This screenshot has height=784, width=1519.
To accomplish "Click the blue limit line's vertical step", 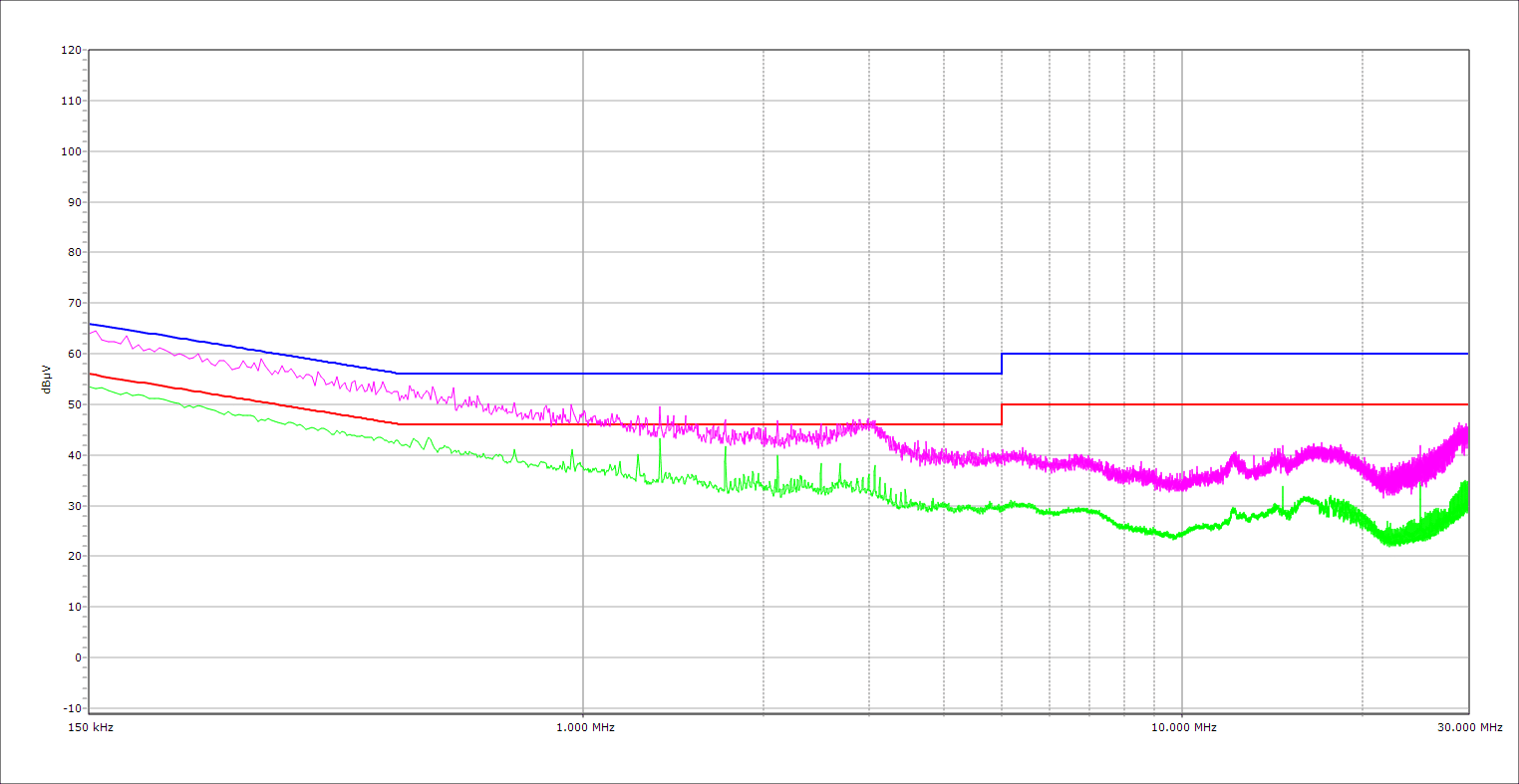I will (x=1002, y=364).
